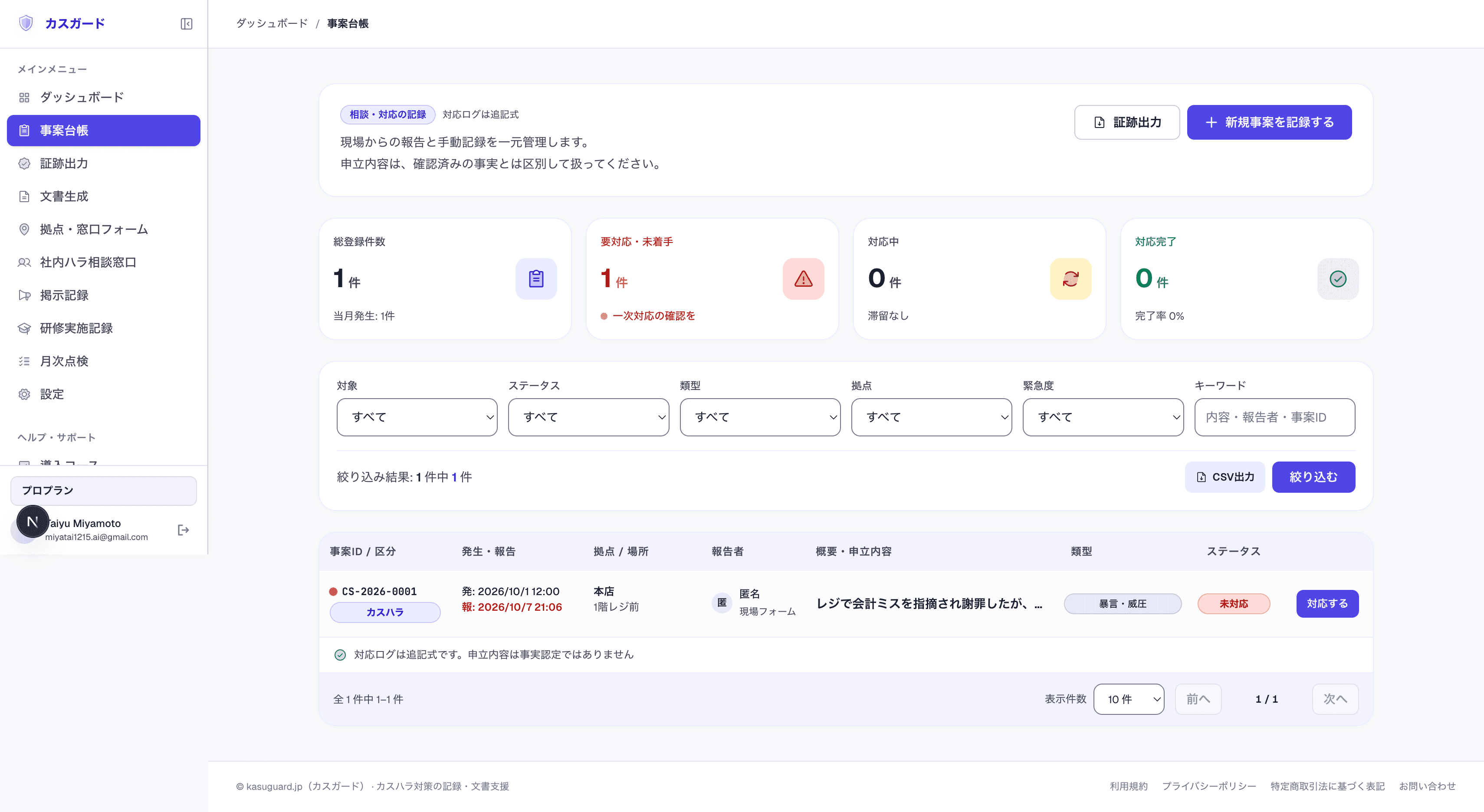Click 対応する for case CS-2026-0001
Image resolution: width=1484 pixels, height=812 pixels.
pyautogui.click(x=1327, y=603)
